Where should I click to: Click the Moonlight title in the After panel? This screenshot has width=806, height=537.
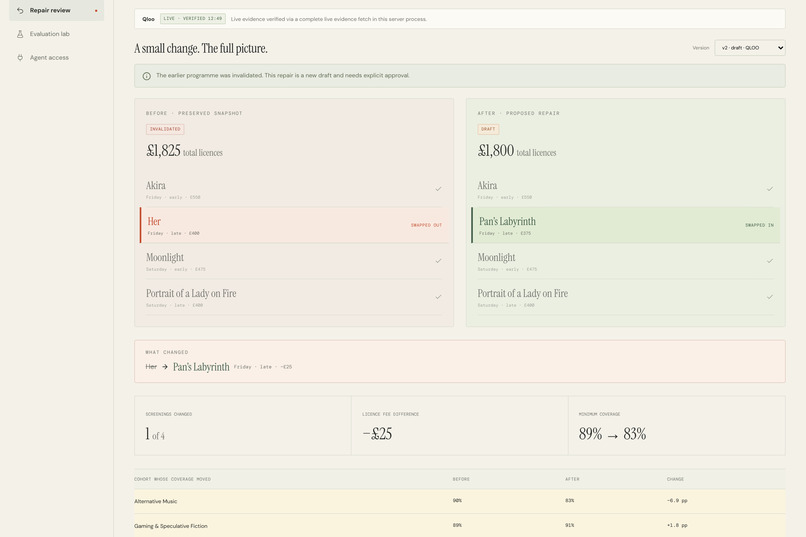pyautogui.click(x=496, y=257)
